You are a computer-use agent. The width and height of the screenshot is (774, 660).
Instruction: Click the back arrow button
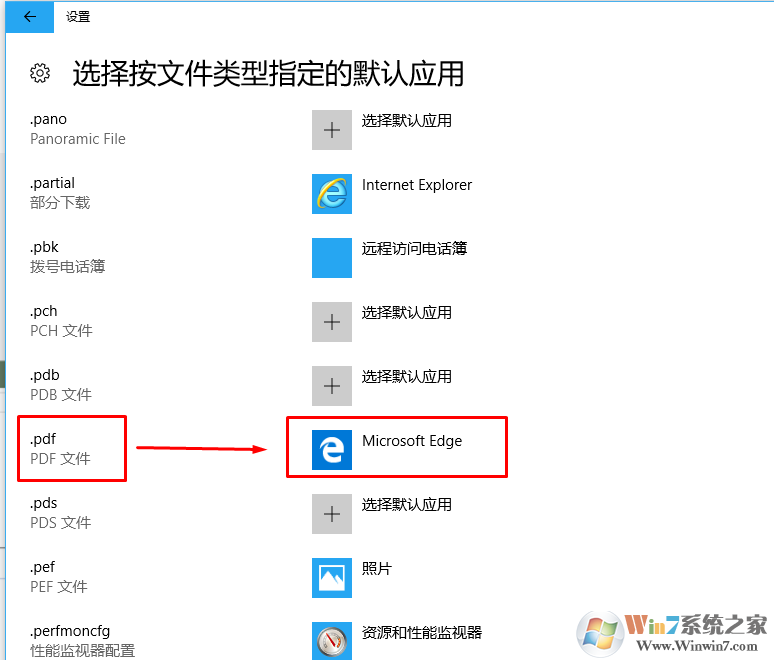click(30, 17)
